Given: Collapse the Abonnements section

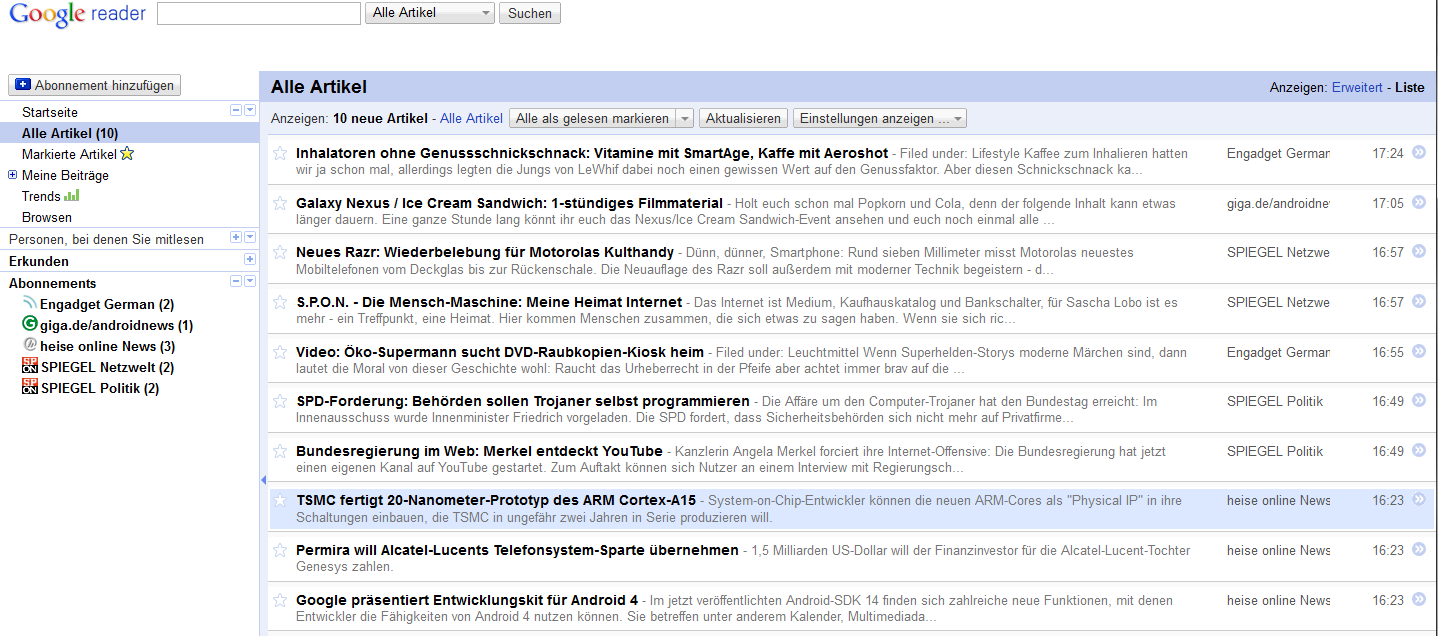Looking at the screenshot, I should coord(236,281).
